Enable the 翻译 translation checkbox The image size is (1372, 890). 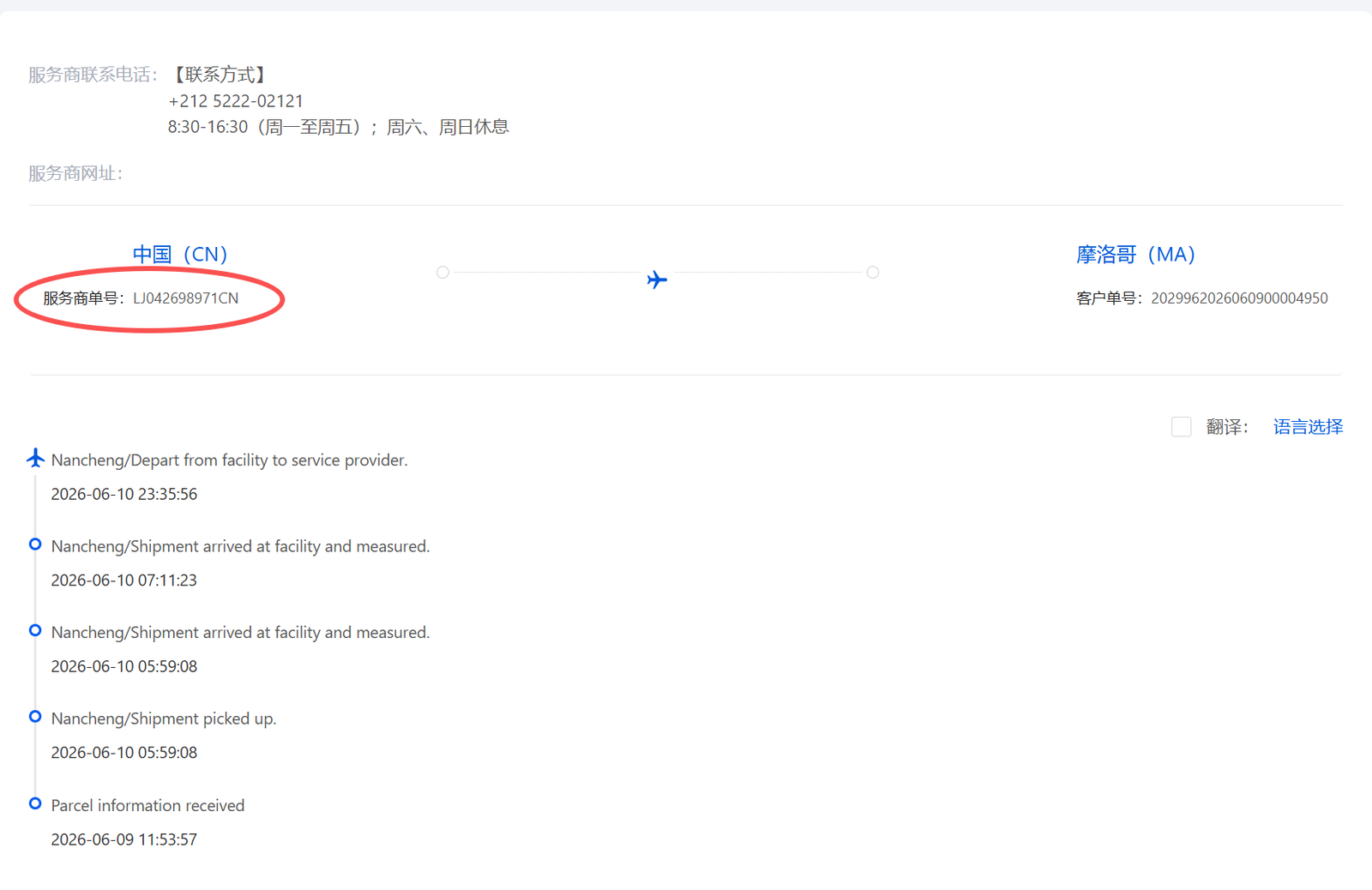point(1181,426)
